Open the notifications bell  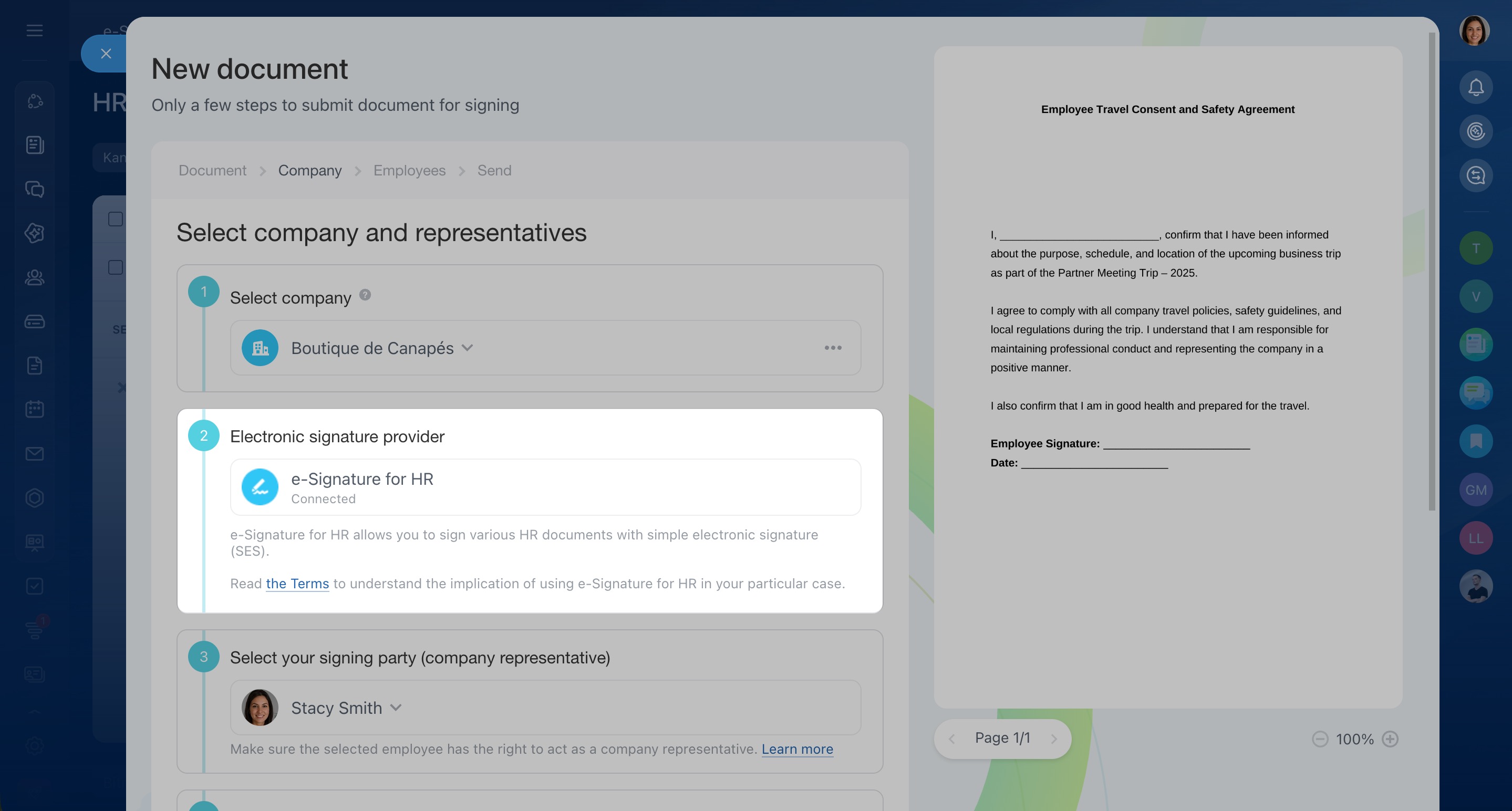[1476, 87]
